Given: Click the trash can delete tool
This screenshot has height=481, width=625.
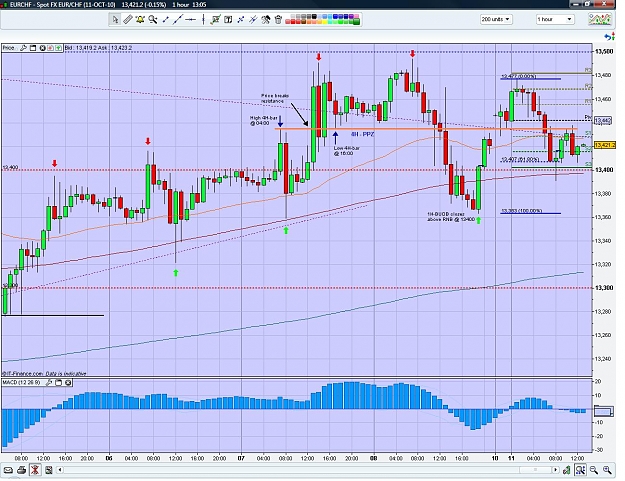Looking at the screenshot, I should pyautogui.click(x=278, y=19).
